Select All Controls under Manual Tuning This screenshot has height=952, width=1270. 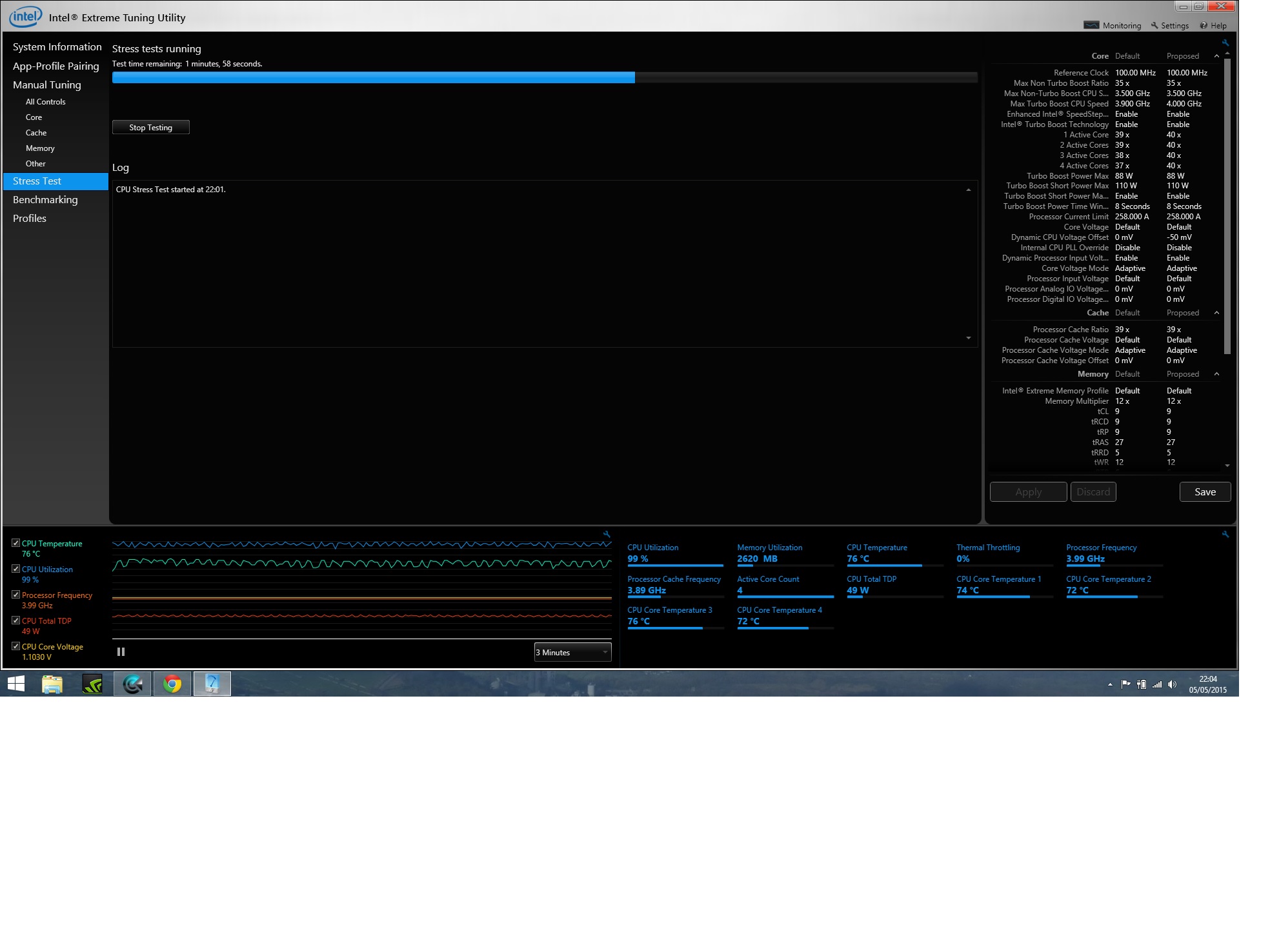[x=46, y=102]
